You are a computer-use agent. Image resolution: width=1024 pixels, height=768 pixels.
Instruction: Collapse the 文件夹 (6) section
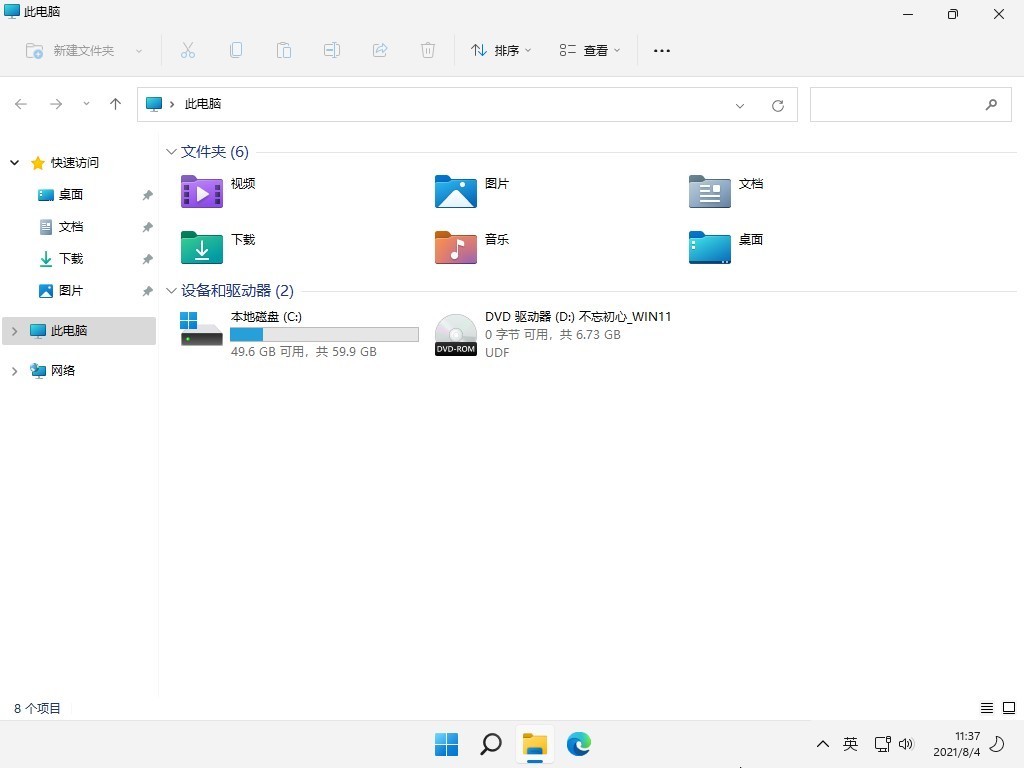(x=171, y=151)
